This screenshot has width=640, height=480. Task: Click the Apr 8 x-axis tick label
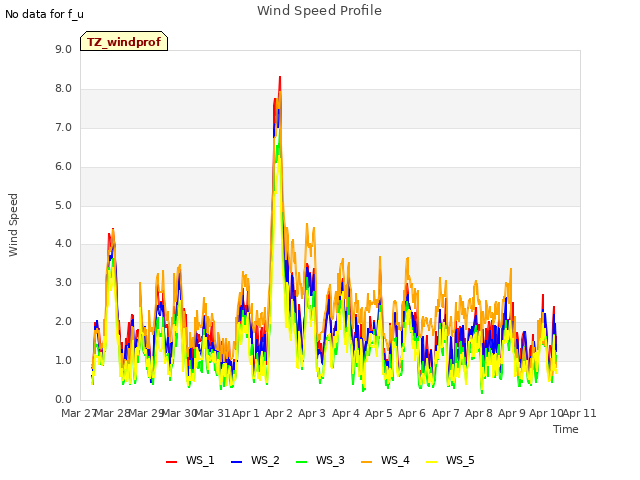479,413
